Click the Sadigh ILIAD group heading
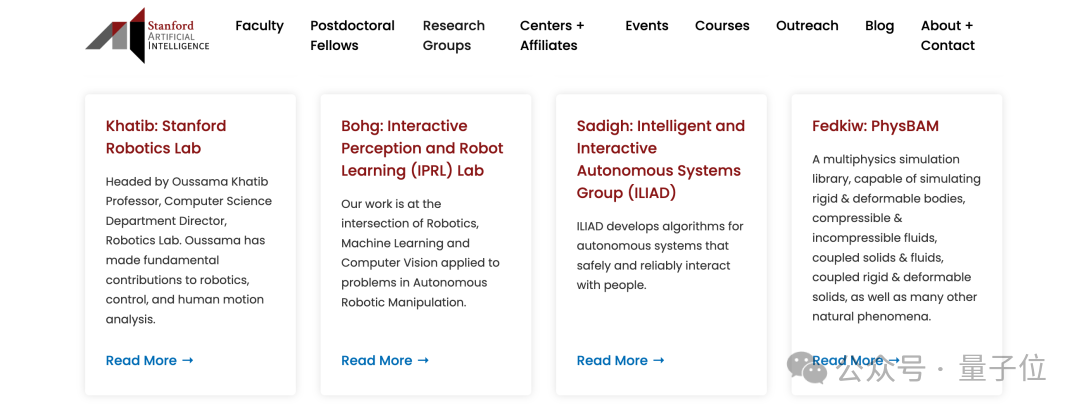 click(x=660, y=159)
